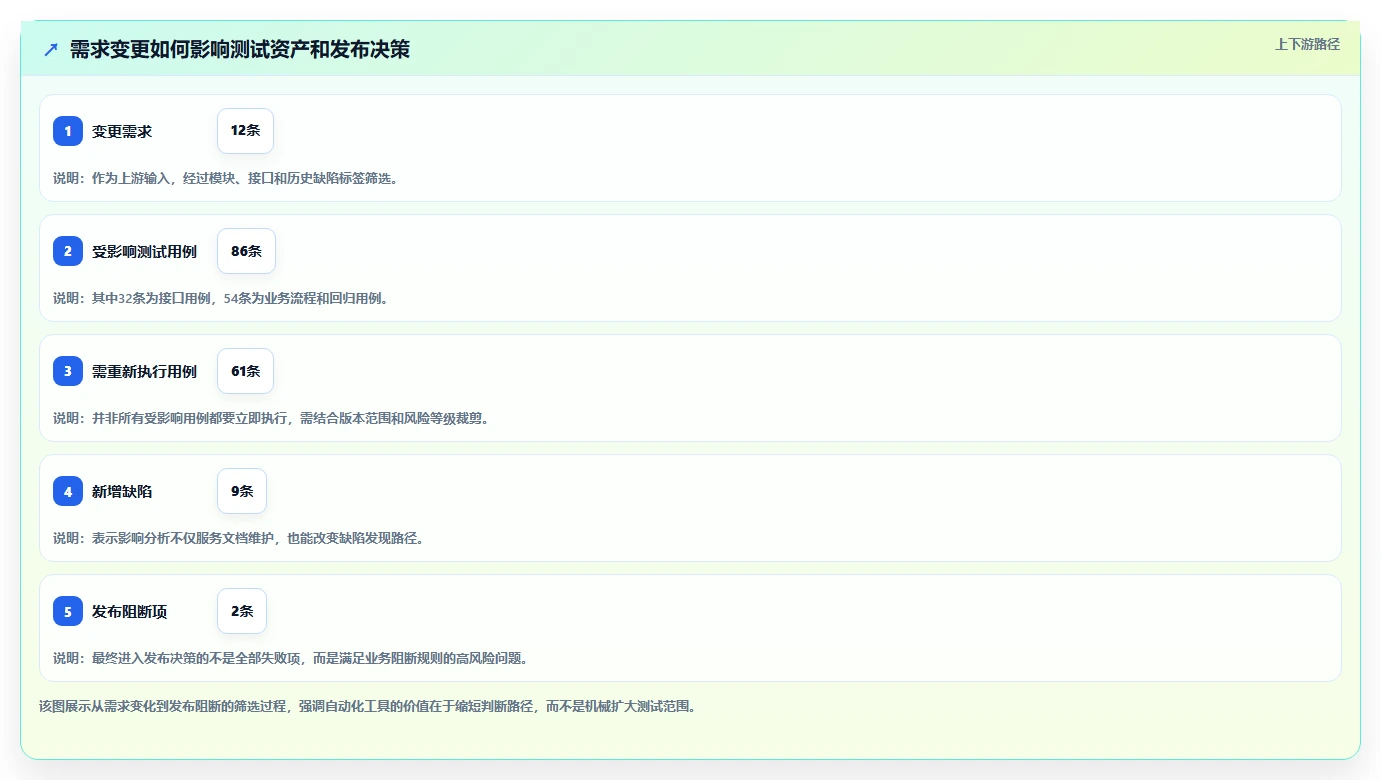Click the note starting 其中32条为接口用例
This screenshot has width=1381, height=780.
(220, 298)
